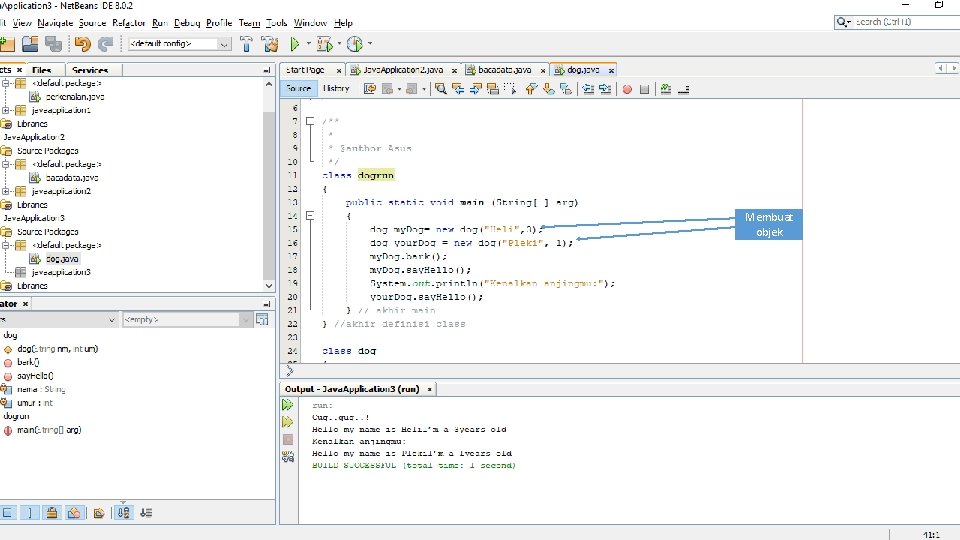
Task: Close the Start Page tab
Action: coord(339,70)
